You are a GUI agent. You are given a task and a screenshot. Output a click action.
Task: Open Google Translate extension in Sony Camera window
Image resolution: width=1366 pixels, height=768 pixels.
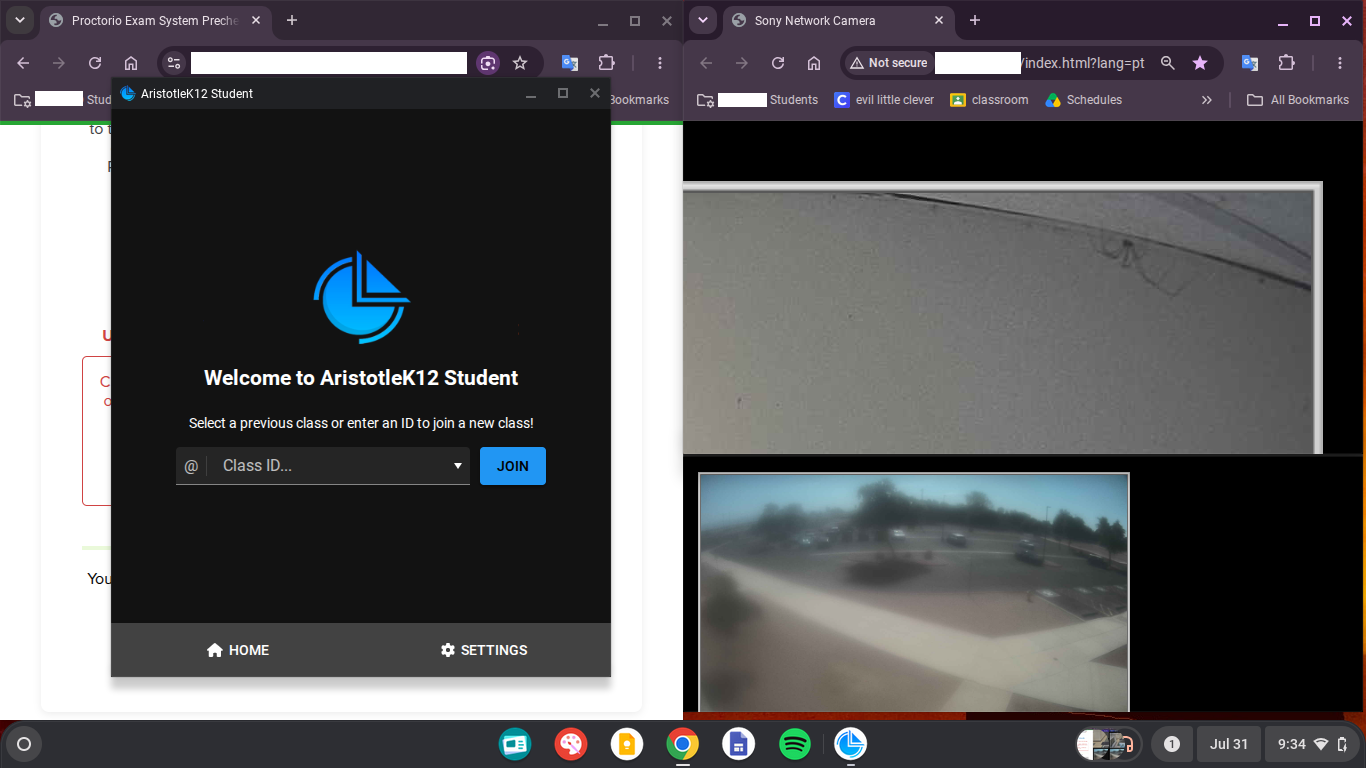tap(1250, 63)
